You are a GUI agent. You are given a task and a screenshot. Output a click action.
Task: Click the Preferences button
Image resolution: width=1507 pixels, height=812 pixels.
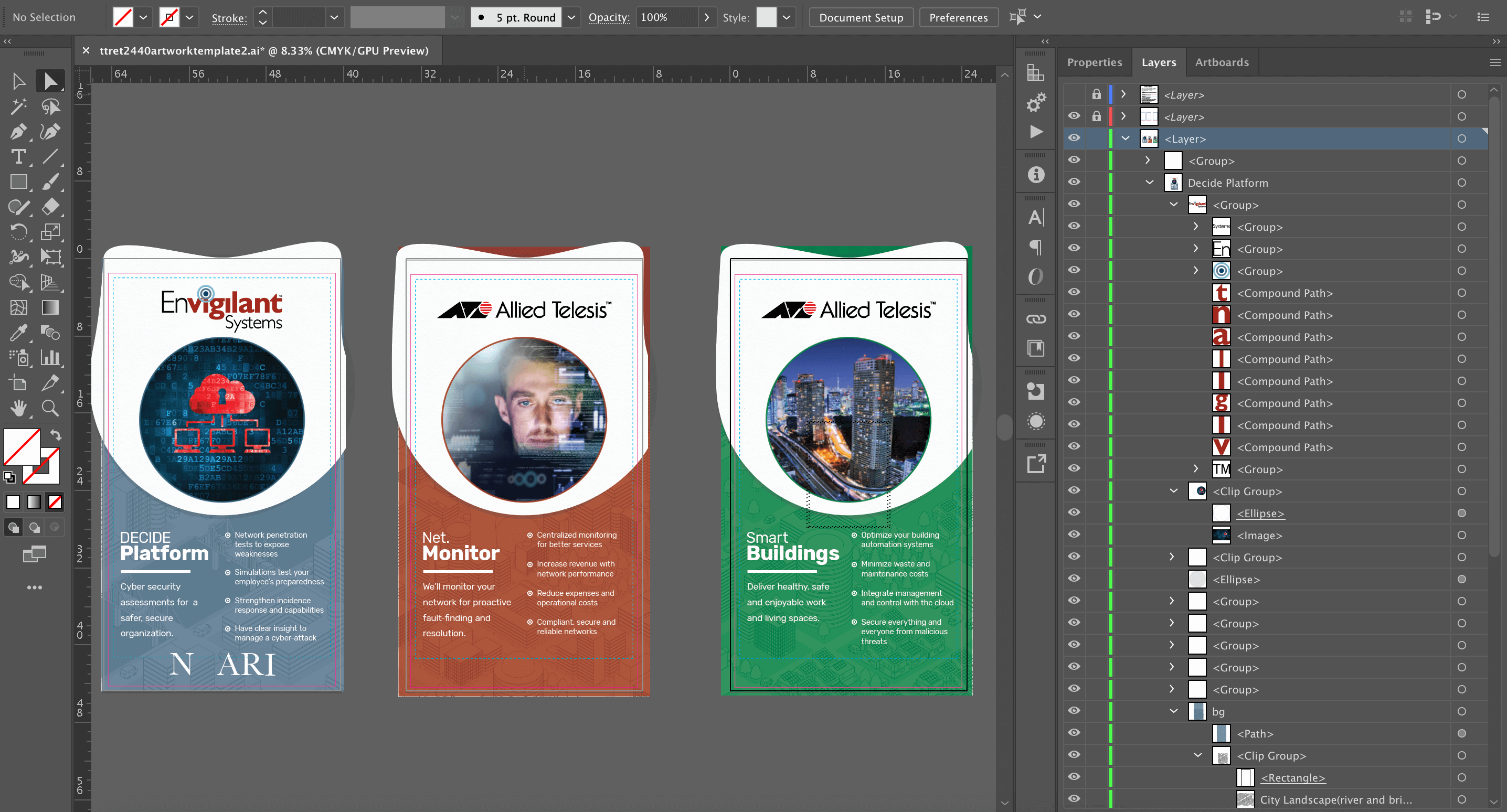958,17
